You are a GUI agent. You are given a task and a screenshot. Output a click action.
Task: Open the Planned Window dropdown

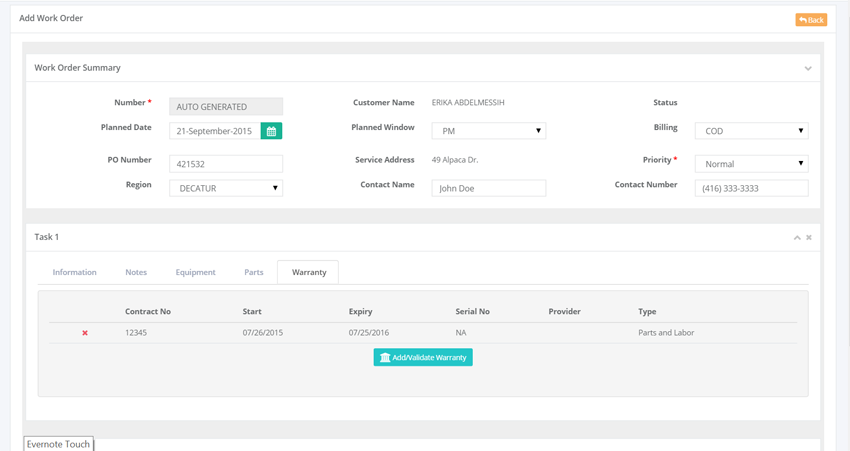(488, 131)
